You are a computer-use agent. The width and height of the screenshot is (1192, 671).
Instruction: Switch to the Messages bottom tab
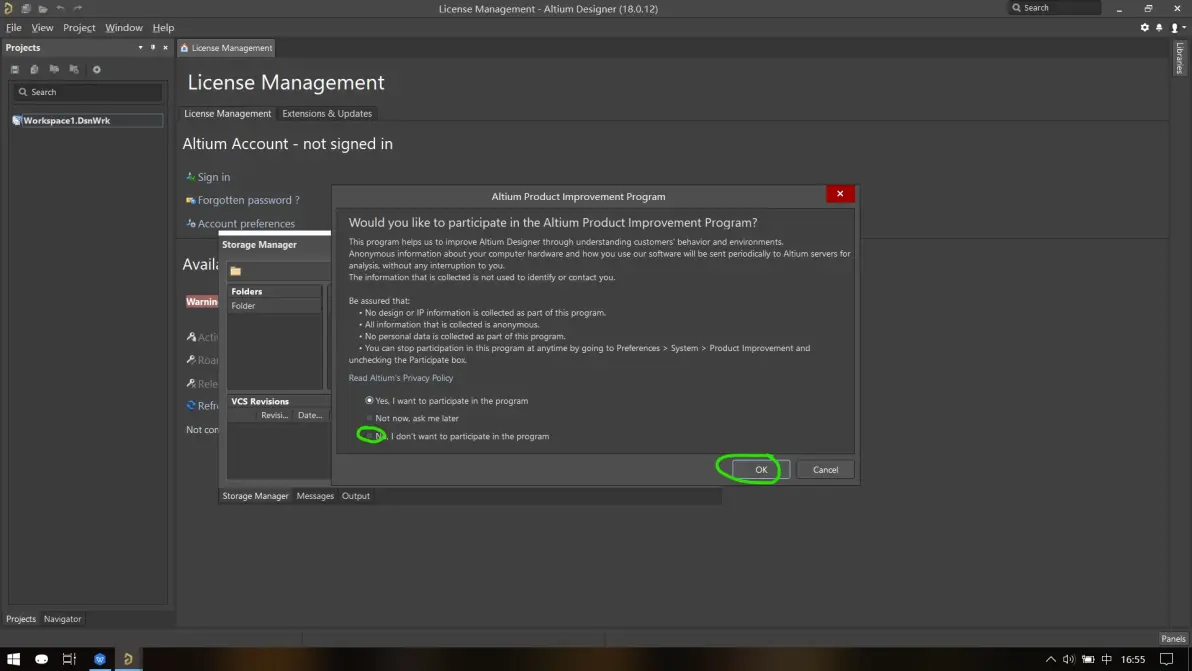coord(315,496)
